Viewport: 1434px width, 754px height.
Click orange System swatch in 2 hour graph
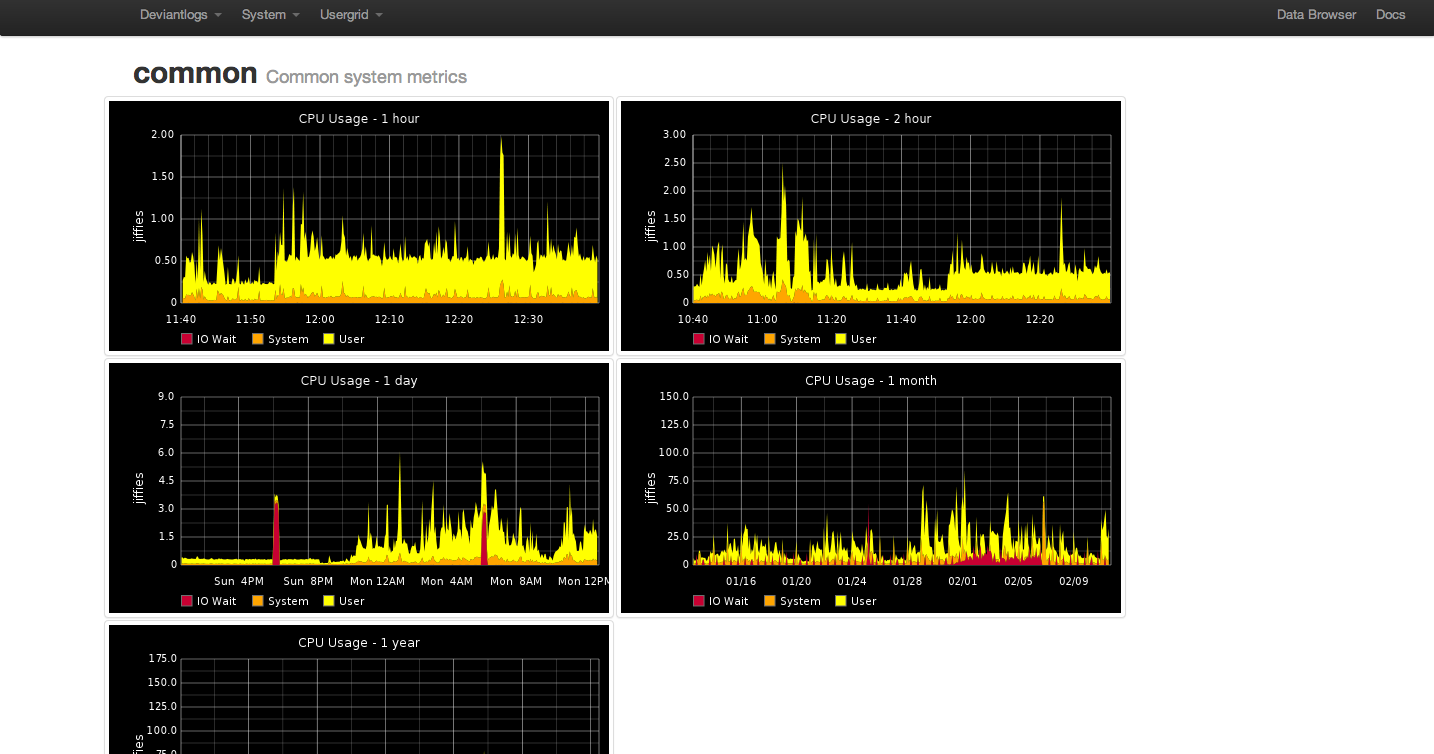tap(770, 339)
